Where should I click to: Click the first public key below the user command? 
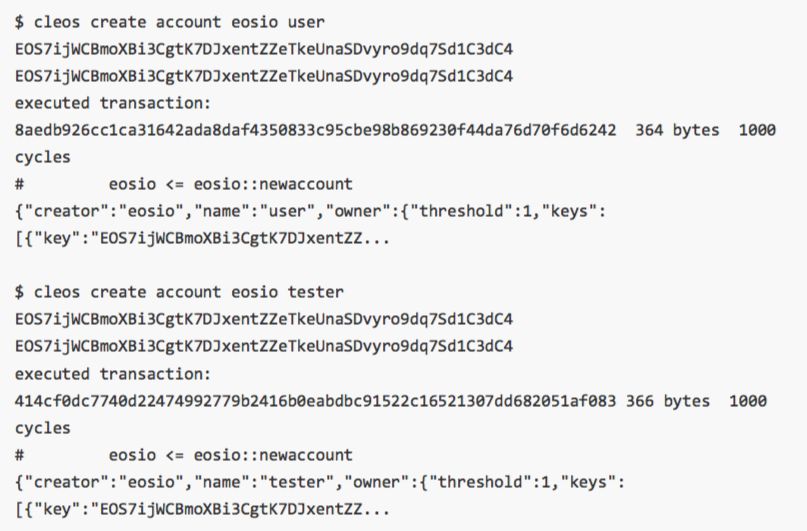click(264, 48)
